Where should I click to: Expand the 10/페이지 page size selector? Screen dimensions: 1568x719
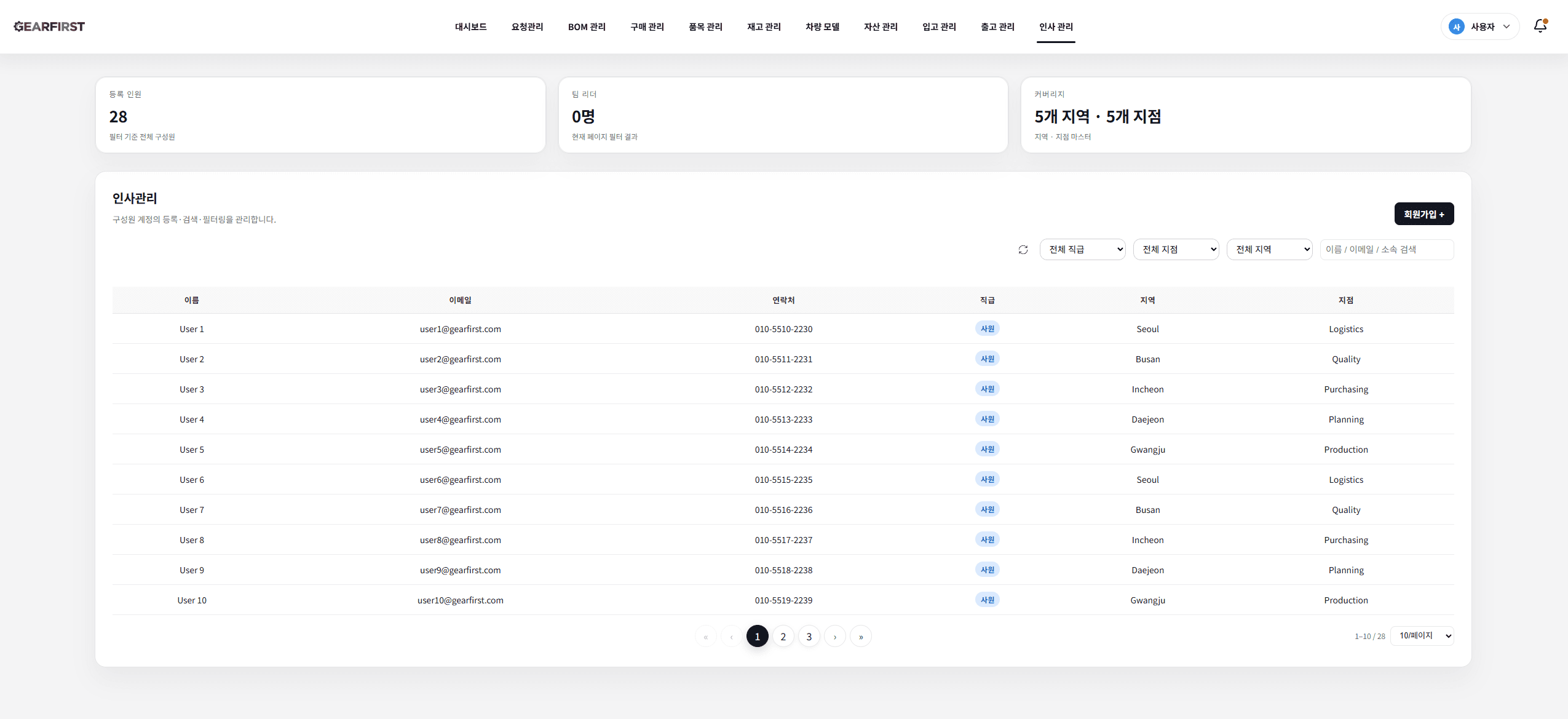click(1422, 636)
